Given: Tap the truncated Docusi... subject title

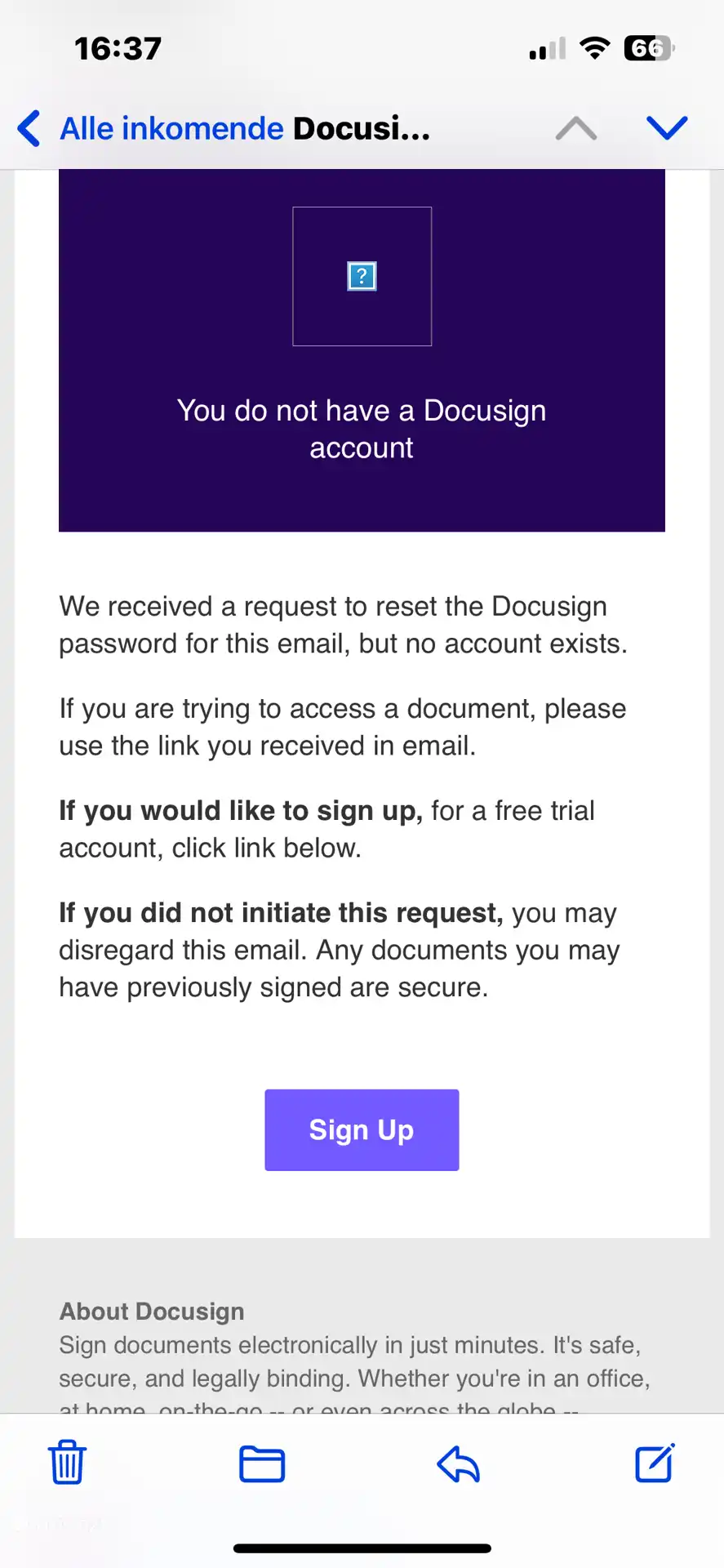Looking at the screenshot, I should (x=361, y=128).
